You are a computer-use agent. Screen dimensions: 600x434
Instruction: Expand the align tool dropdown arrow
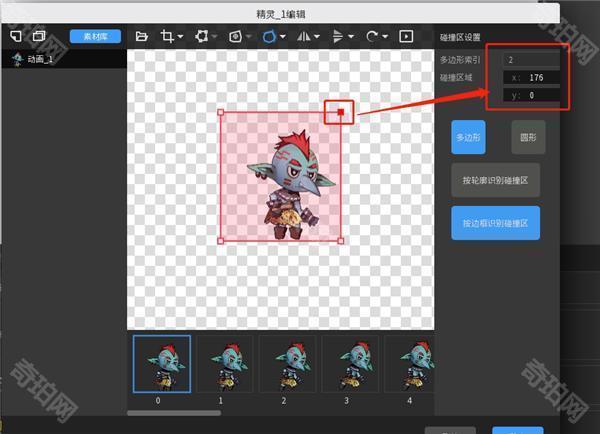351,37
